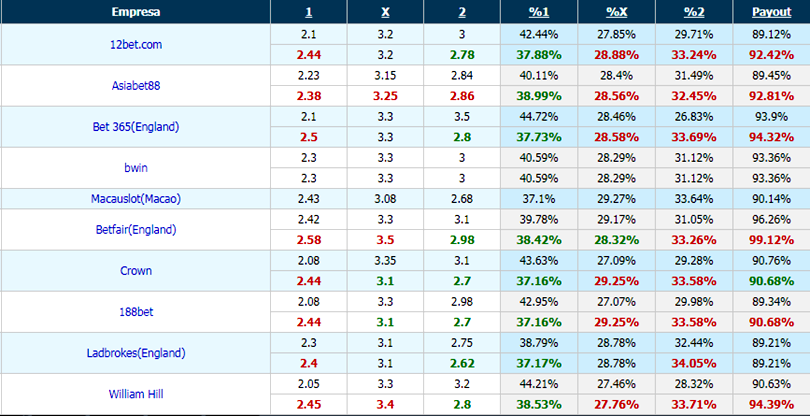Open the William Hill link

click(136, 394)
